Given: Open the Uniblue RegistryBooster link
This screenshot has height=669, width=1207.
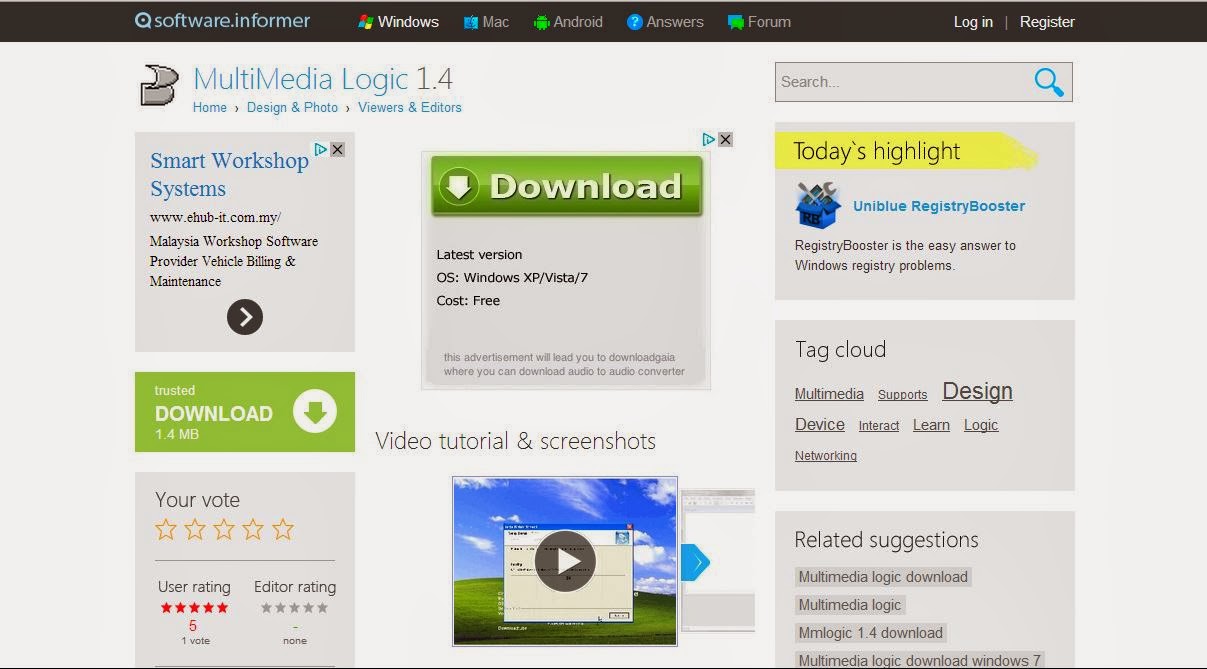Looking at the screenshot, I should (x=939, y=206).
